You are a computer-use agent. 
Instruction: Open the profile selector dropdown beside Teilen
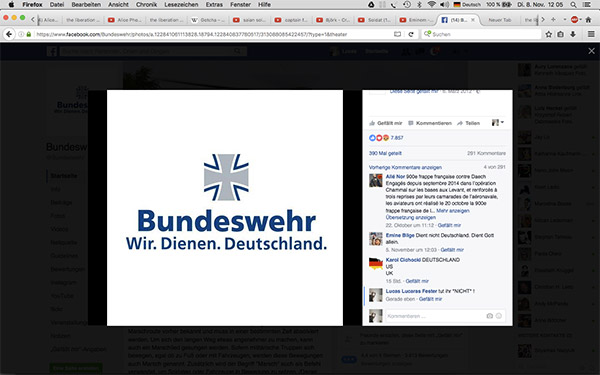pyautogui.click(x=497, y=122)
